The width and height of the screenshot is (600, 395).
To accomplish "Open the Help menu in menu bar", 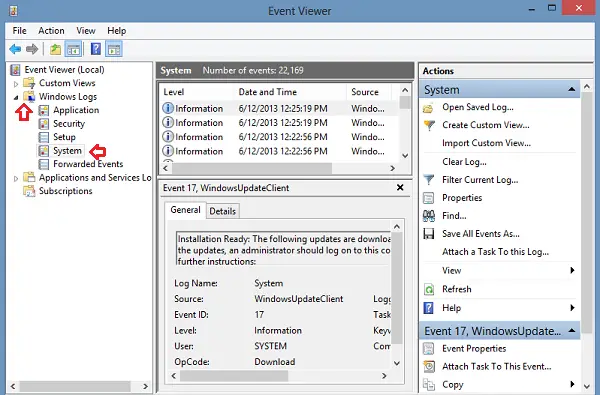I will (116, 31).
